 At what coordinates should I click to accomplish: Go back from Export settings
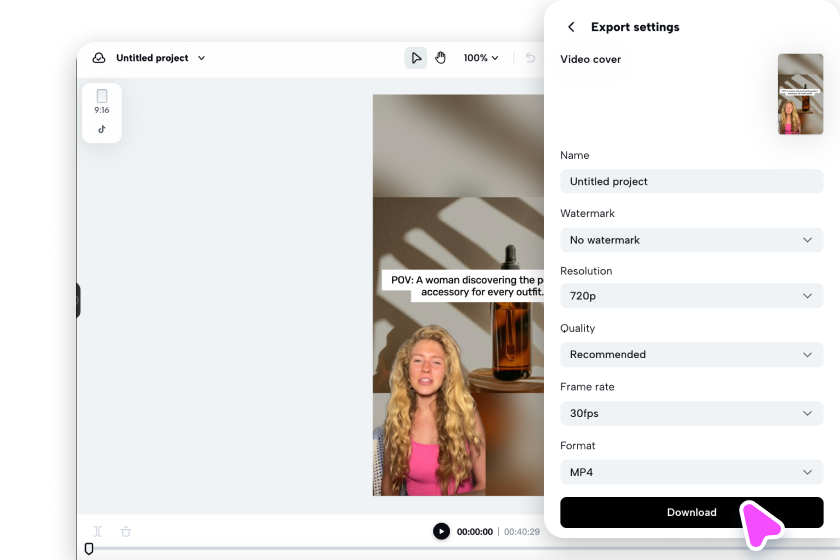pos(571,27)
